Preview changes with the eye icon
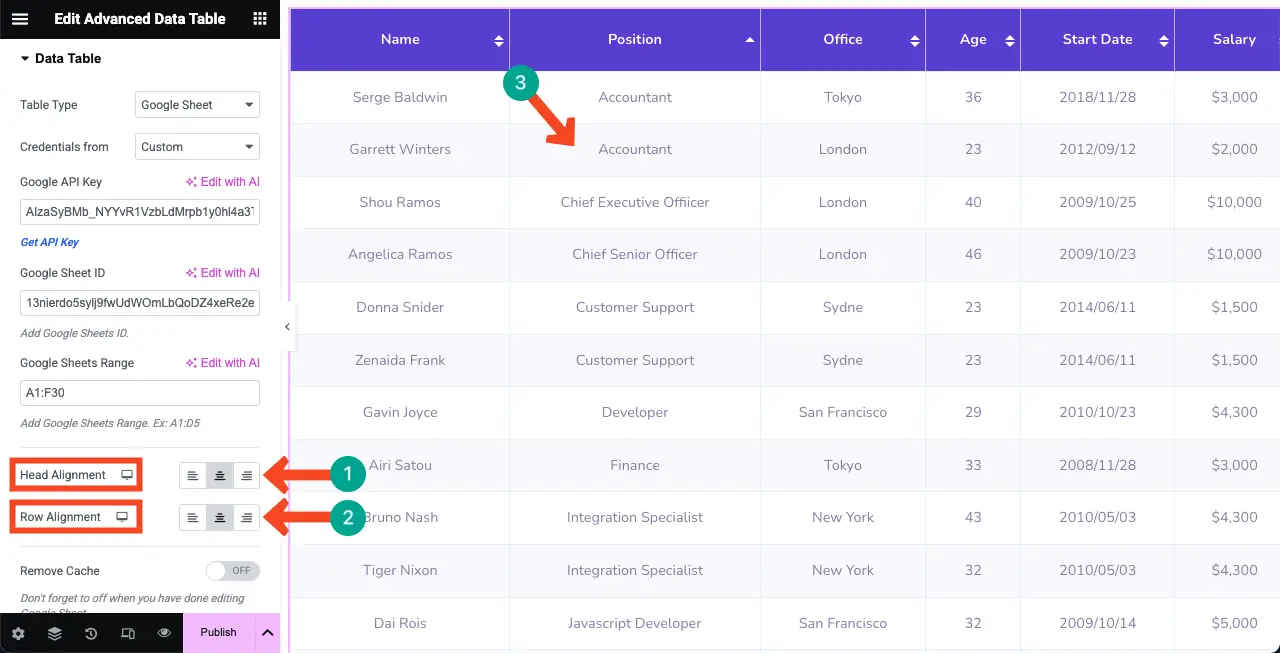The height and width of the screenshot is (653, 1280). pos(164,633)
